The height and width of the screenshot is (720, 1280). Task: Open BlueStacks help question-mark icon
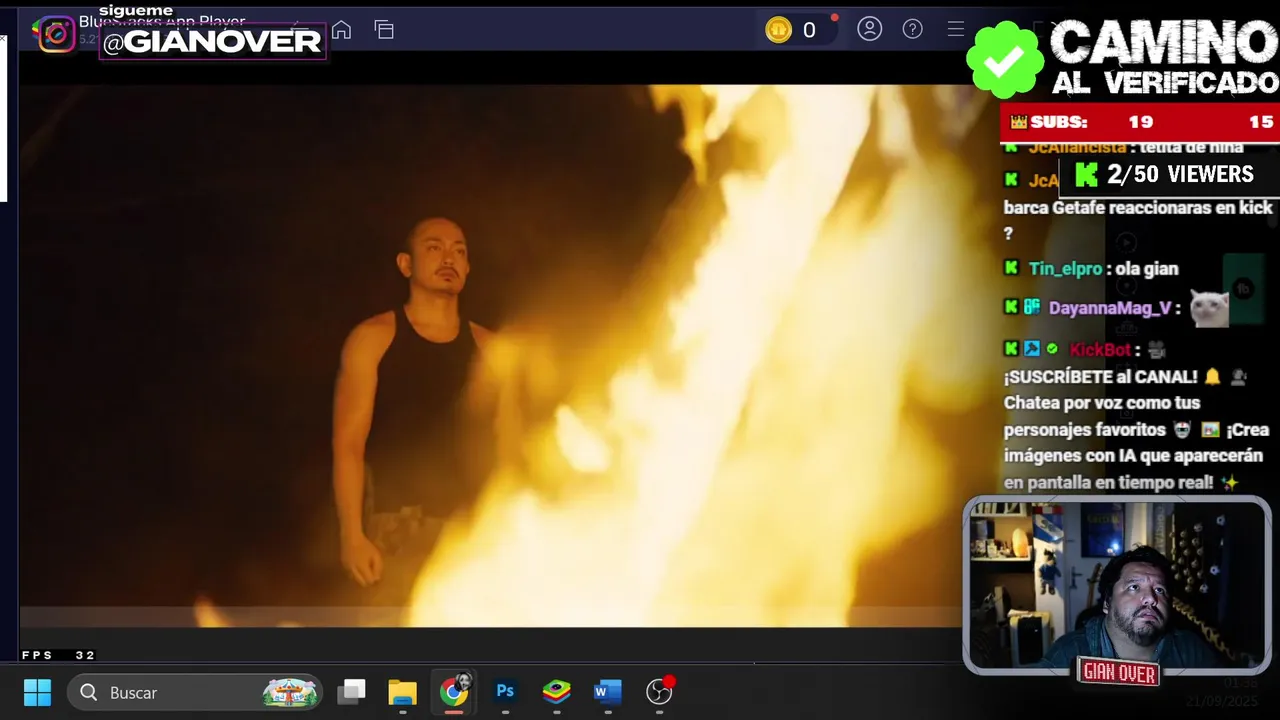point(913,29)
